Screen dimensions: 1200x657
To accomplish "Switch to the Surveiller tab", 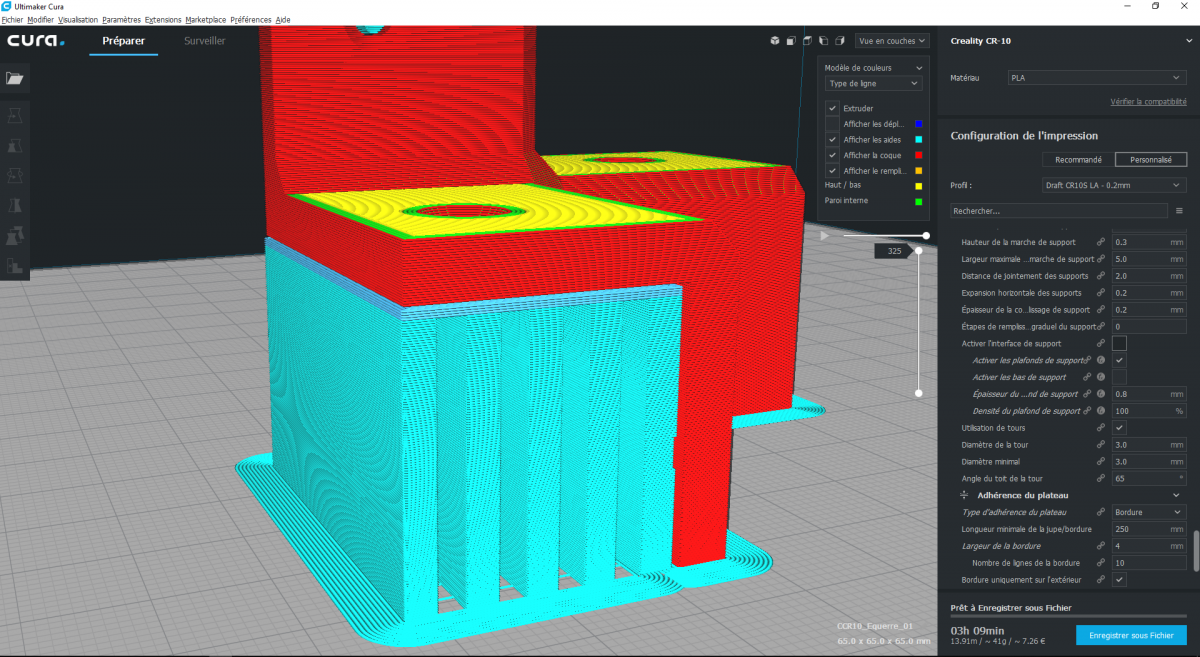I will click(204, 41).
